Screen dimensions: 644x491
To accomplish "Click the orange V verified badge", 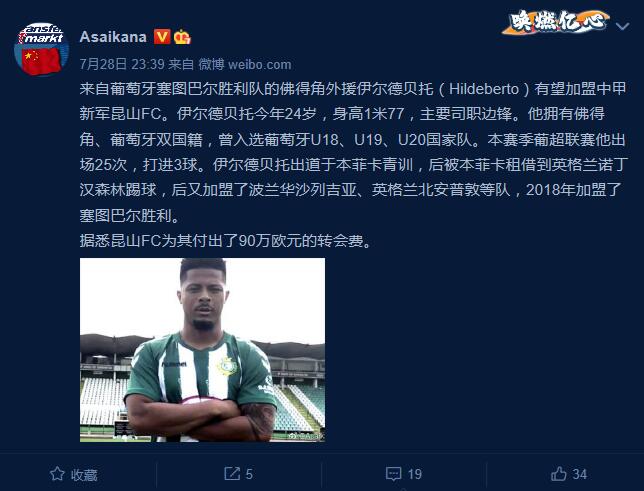I will point(162,37).
